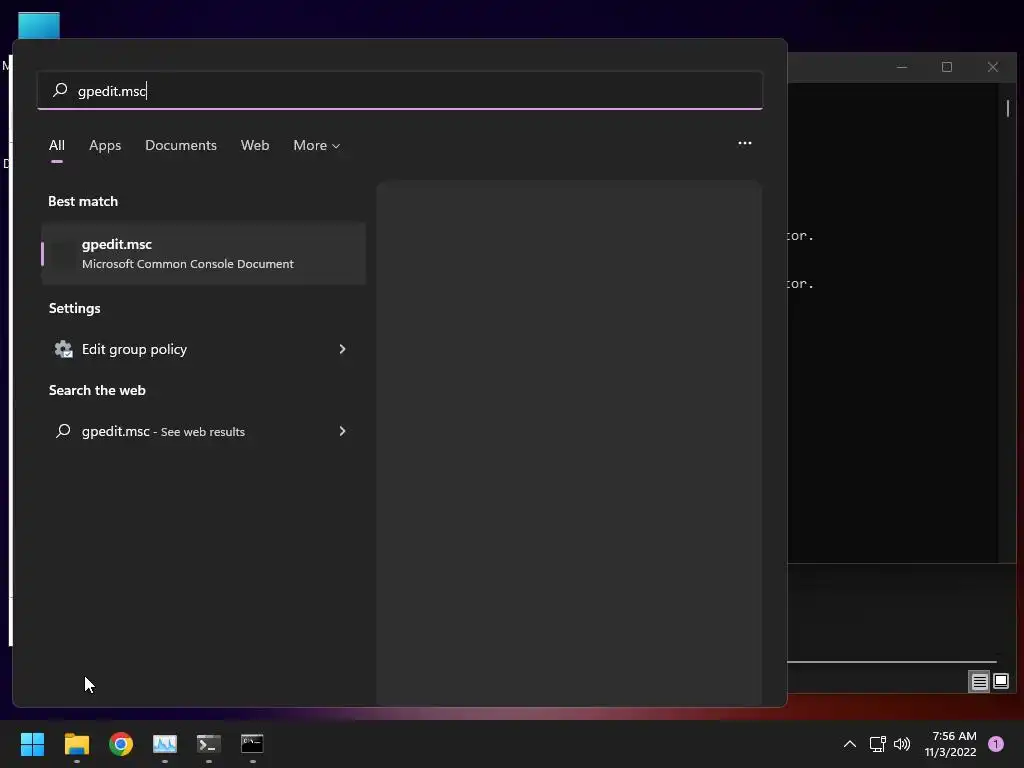Open the network status tray icon
The height and width of the screenshot is (768, 1024).
pyautogui.click(x=877, y=744)
